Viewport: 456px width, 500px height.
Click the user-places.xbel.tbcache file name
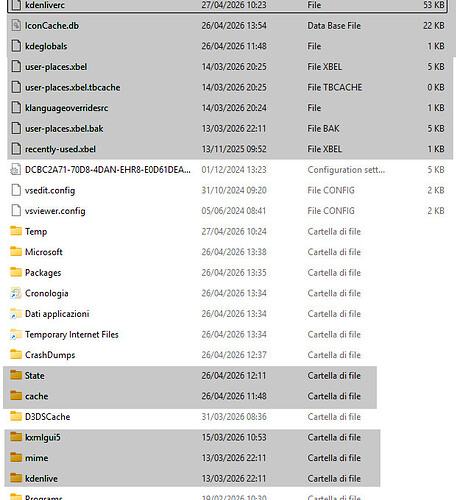pos(73,87)
